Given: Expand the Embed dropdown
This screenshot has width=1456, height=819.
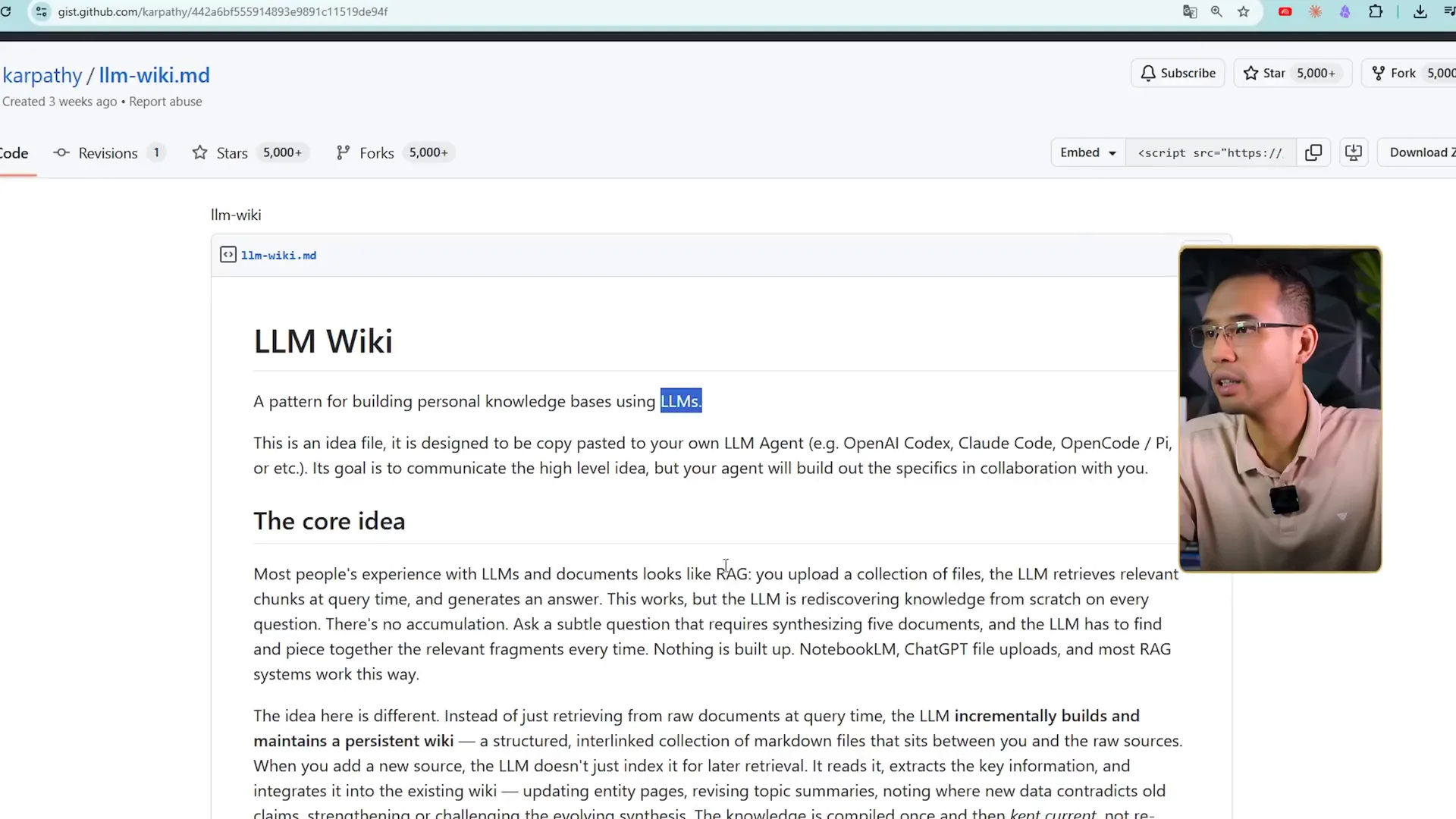Looking at the screenshot, I should point(1088,152).
